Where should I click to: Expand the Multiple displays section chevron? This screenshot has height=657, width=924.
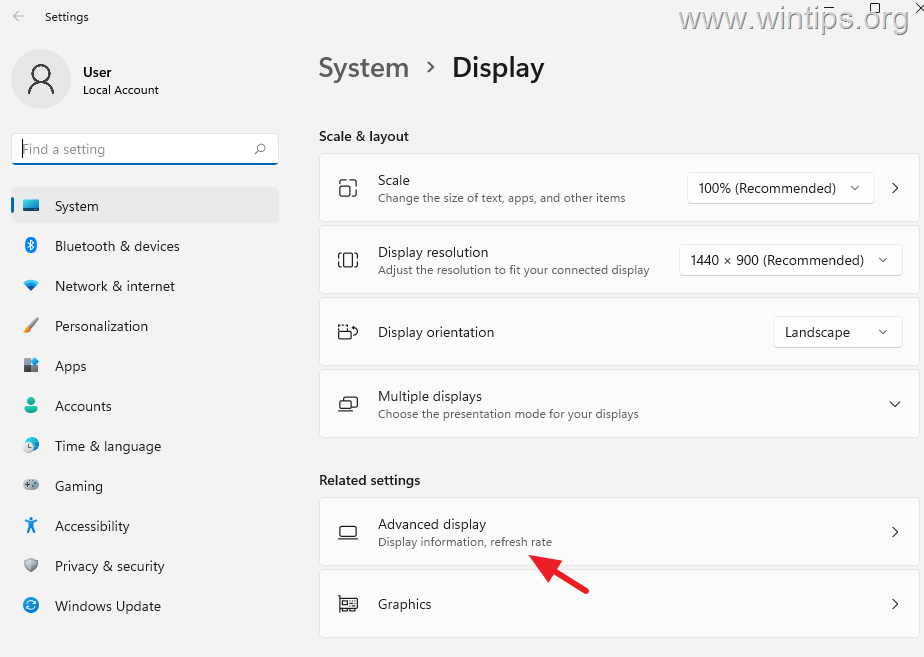895,404
